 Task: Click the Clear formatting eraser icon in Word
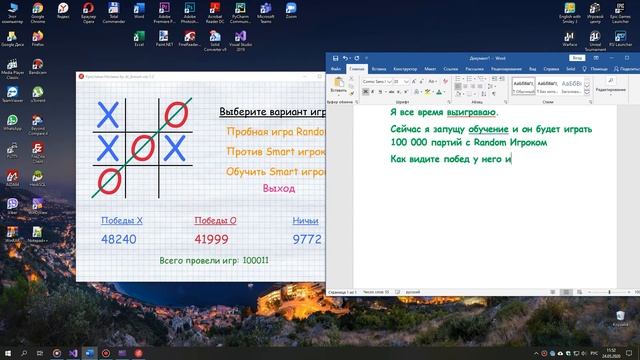[445, 82]
